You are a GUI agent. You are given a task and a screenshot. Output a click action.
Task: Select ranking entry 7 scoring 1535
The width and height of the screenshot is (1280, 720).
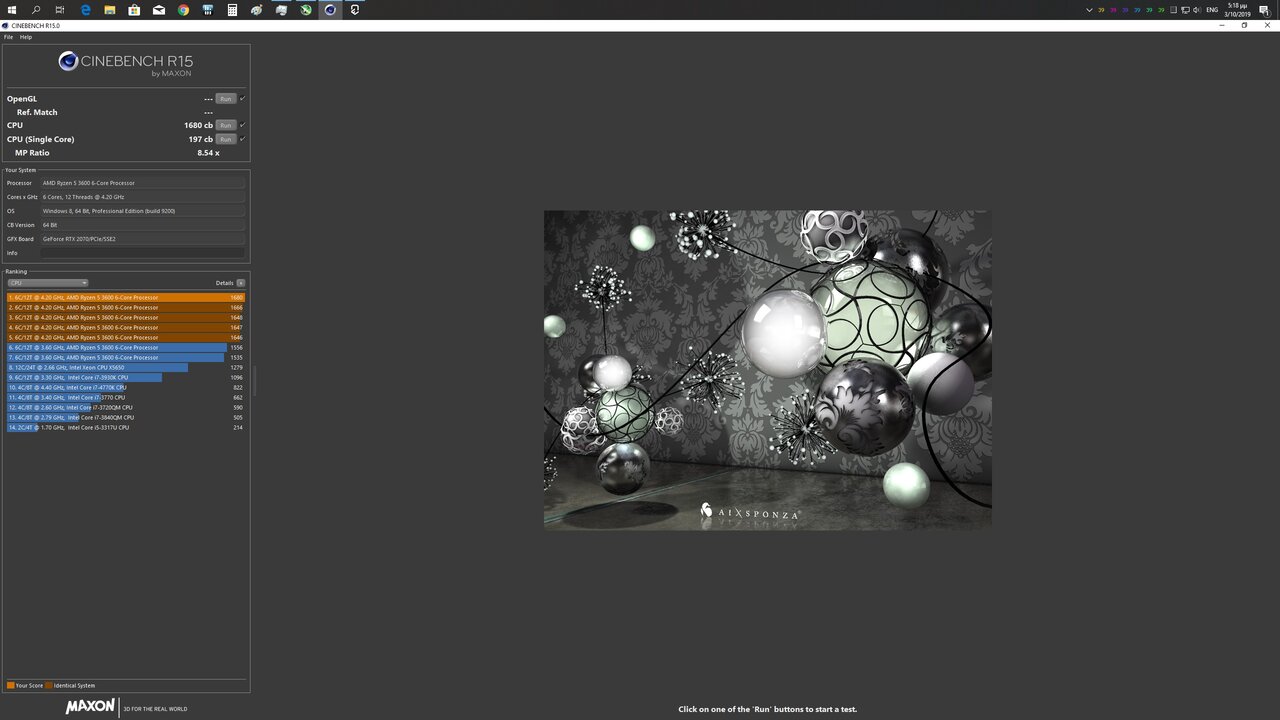(x=126, y=357)
